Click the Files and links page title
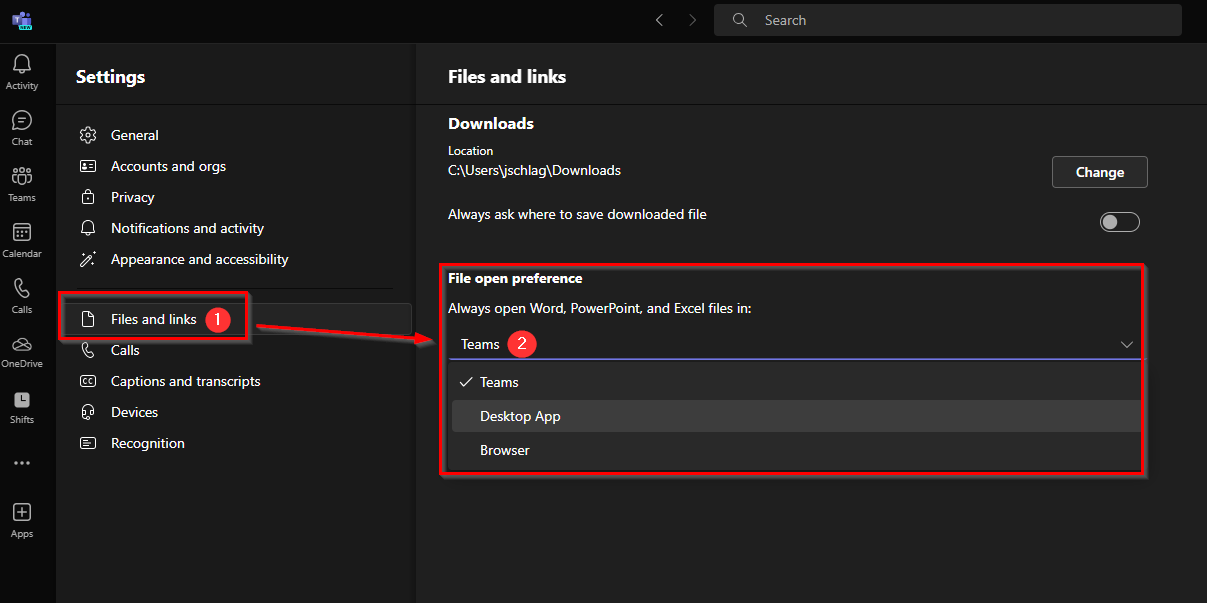 507,77
